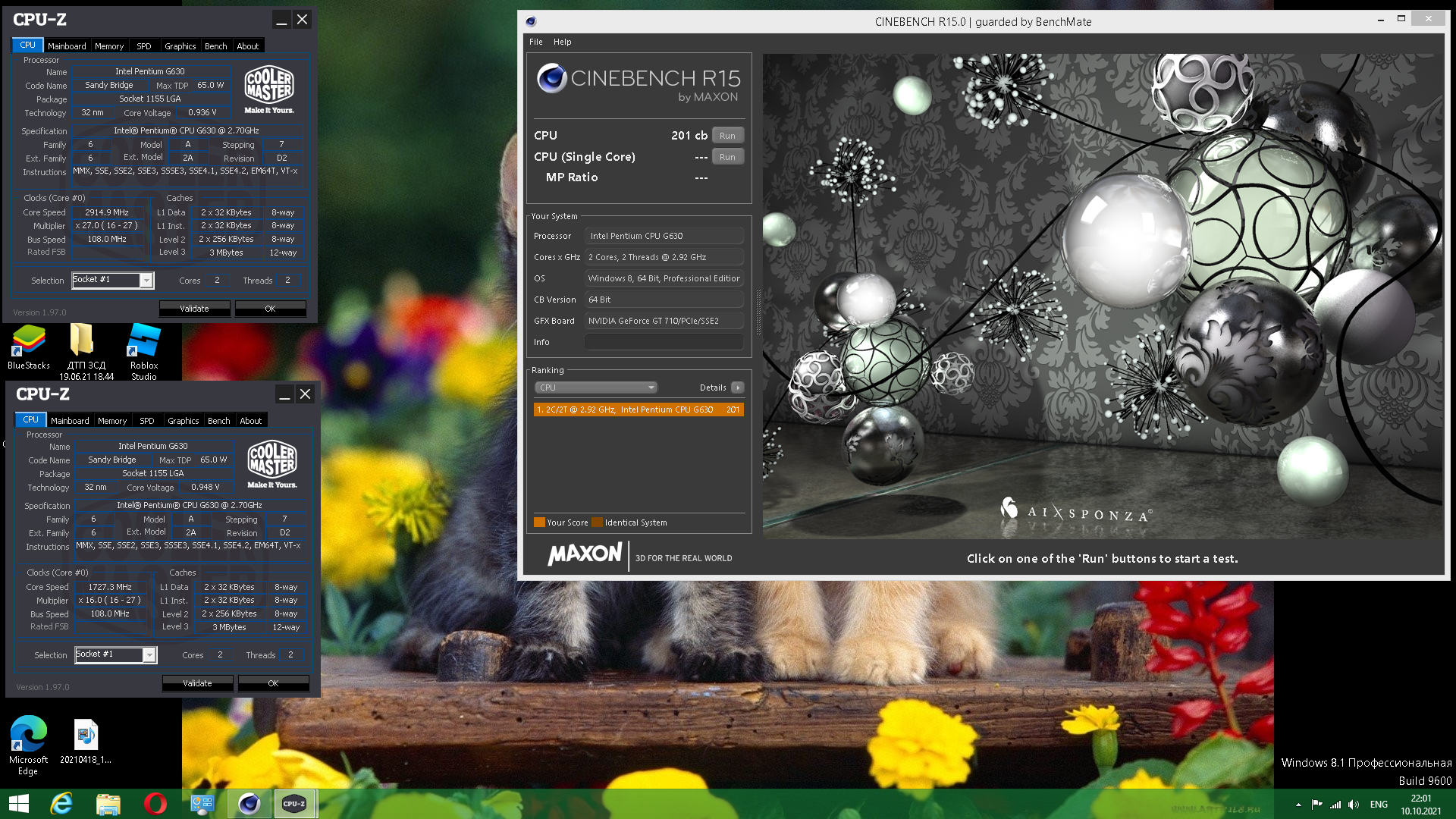
Task: Switch to Cinebench via taskbar icon
Action: click(x=249, y=804)
